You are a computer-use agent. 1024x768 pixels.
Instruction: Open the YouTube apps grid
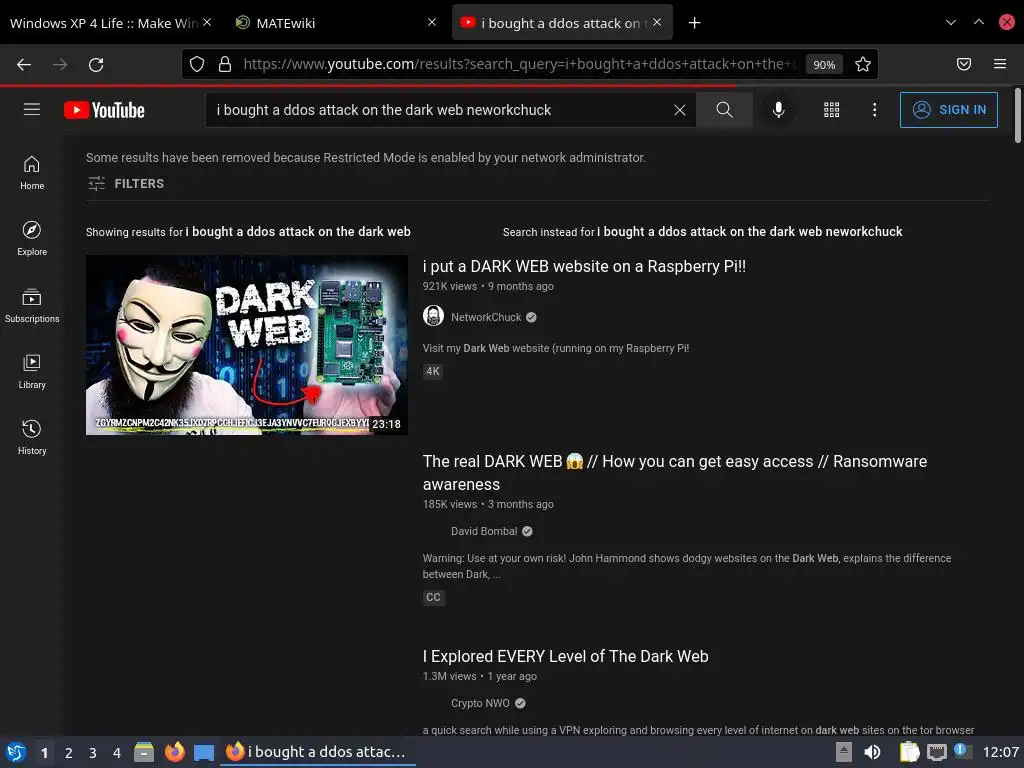(831, 110)
